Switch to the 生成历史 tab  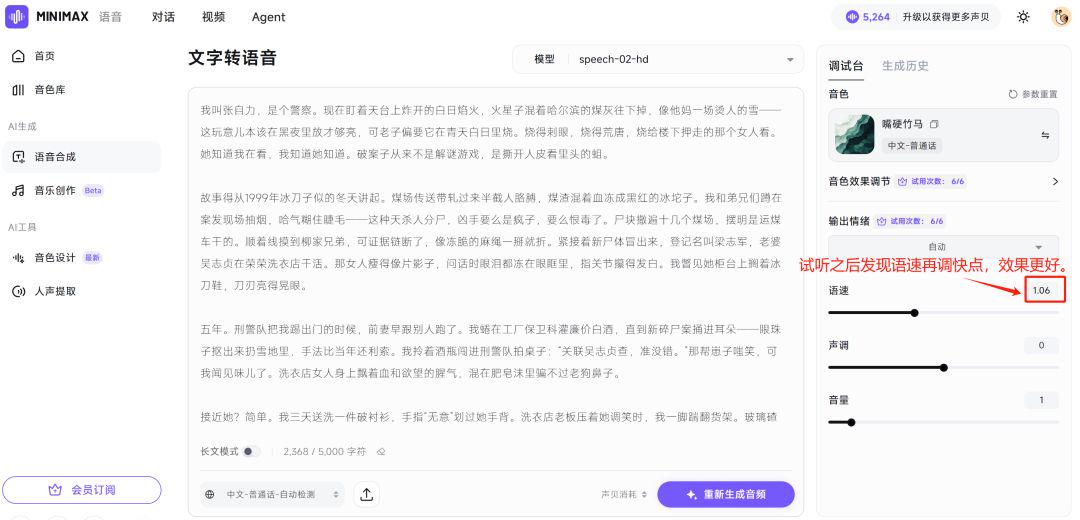905,65
